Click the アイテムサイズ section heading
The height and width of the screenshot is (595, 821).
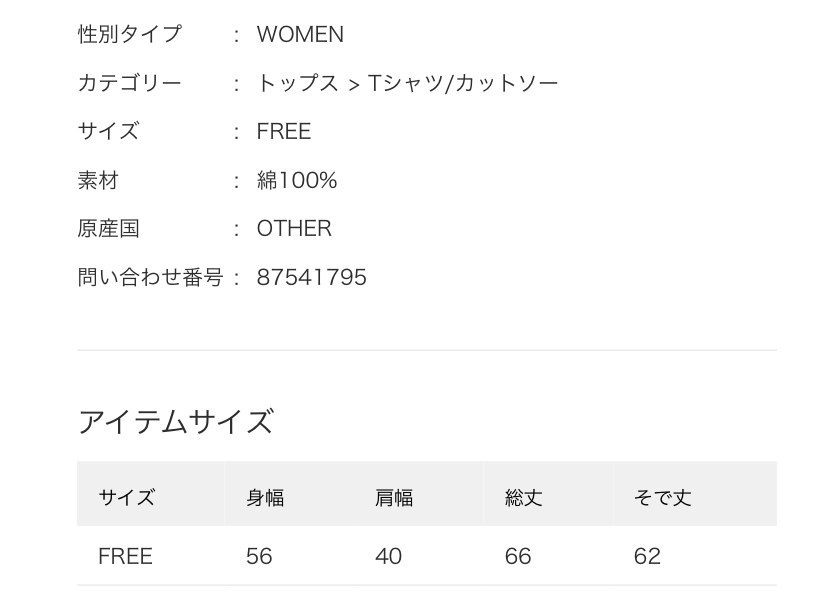click(x=175, y=422)
